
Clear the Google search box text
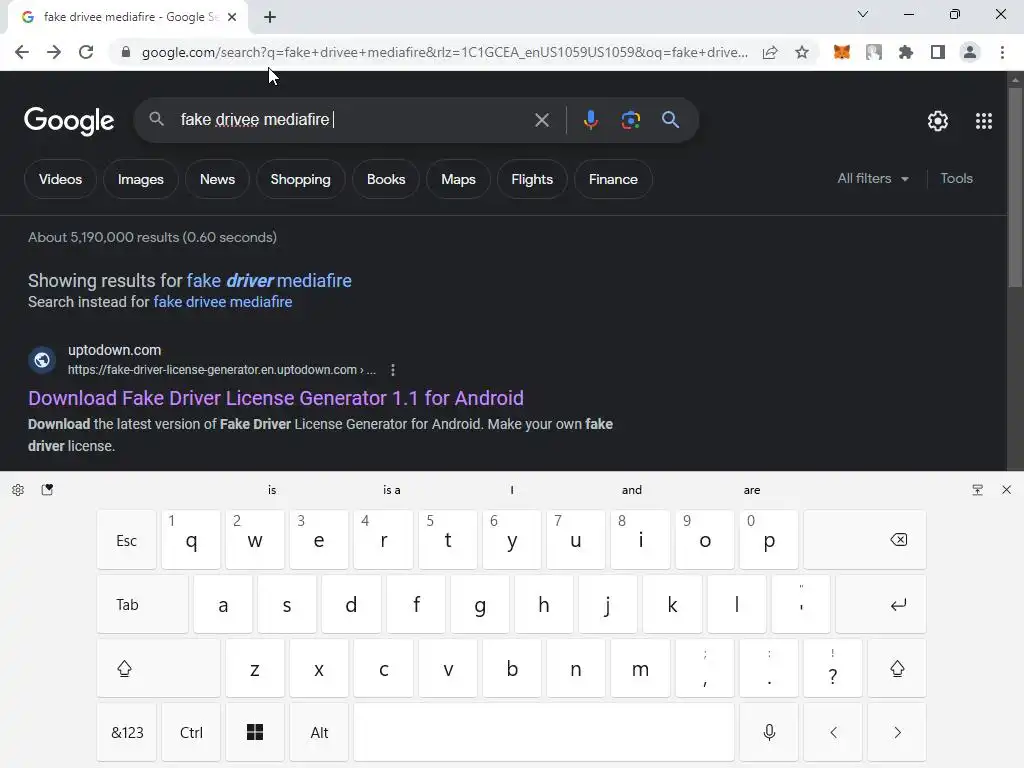click(x=541, y=120)
